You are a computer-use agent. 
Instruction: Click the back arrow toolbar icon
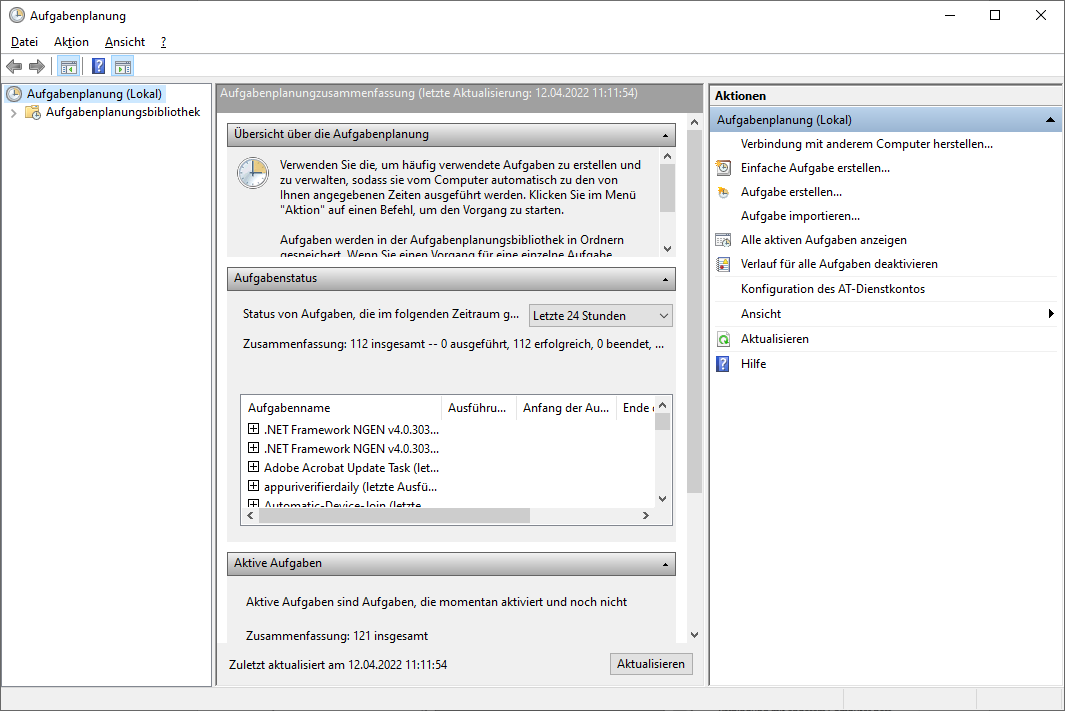[x=14, y=67]
